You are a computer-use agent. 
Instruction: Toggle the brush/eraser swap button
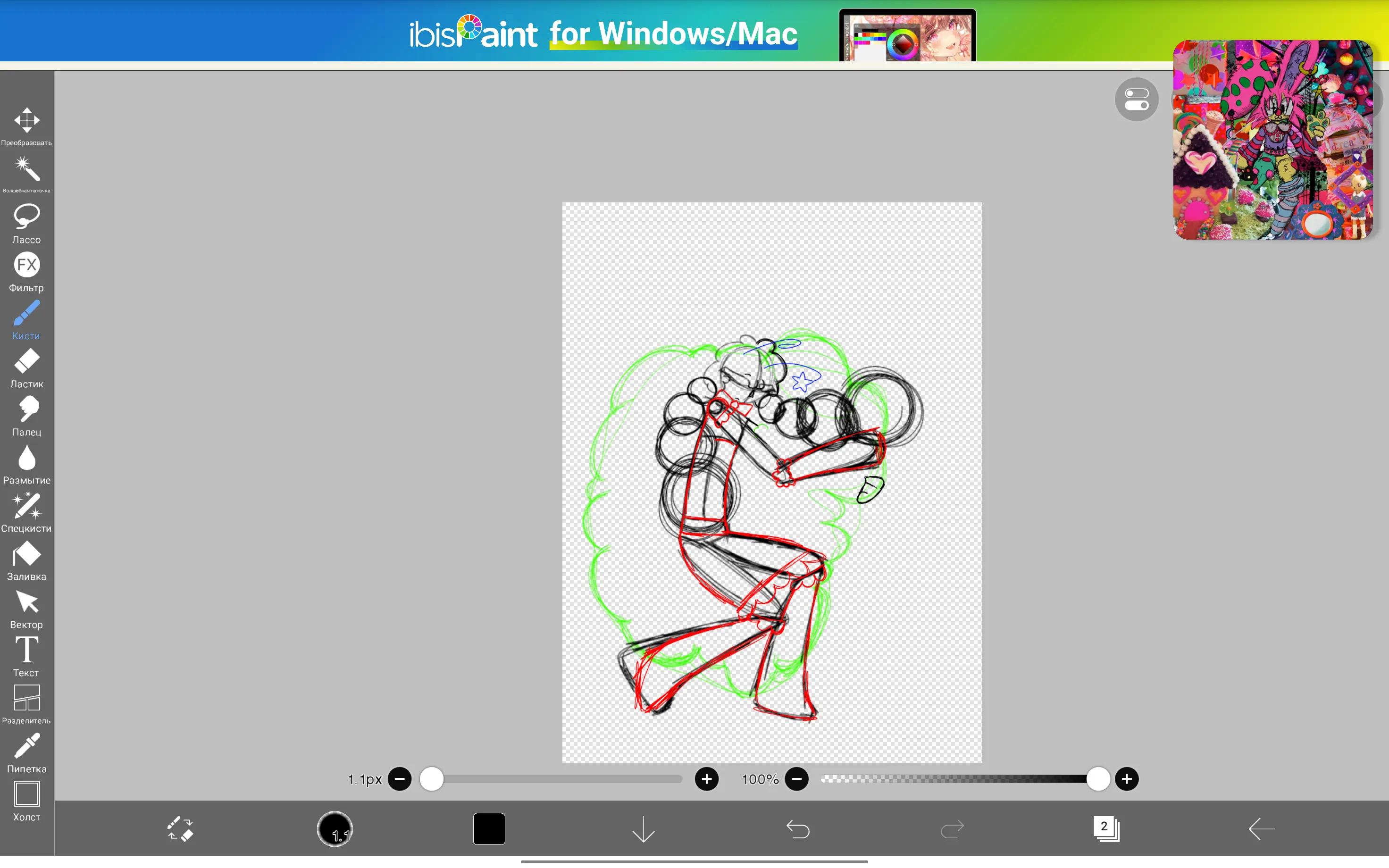coord(180,828)
